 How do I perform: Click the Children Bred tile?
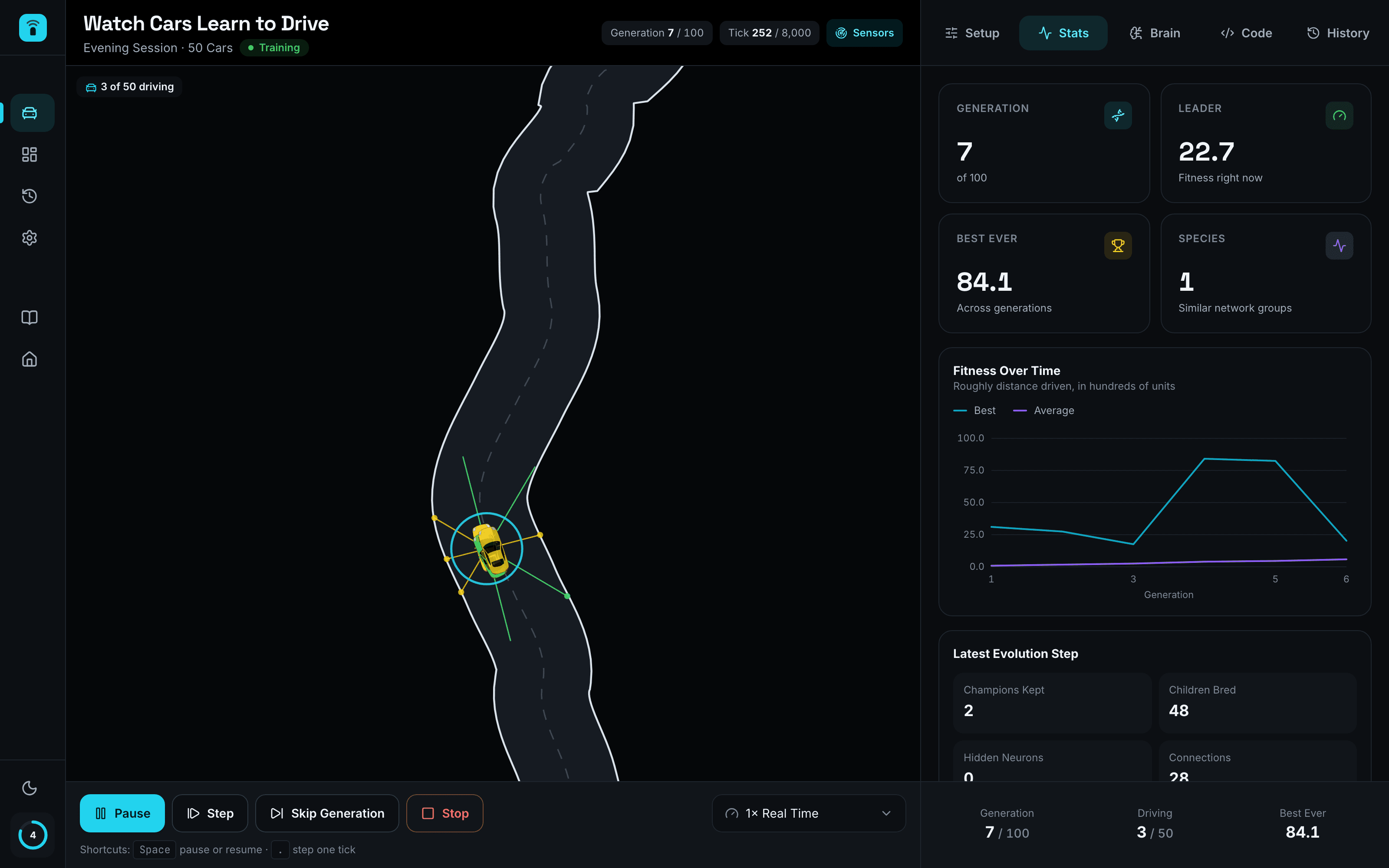[x=1257, y=702]
